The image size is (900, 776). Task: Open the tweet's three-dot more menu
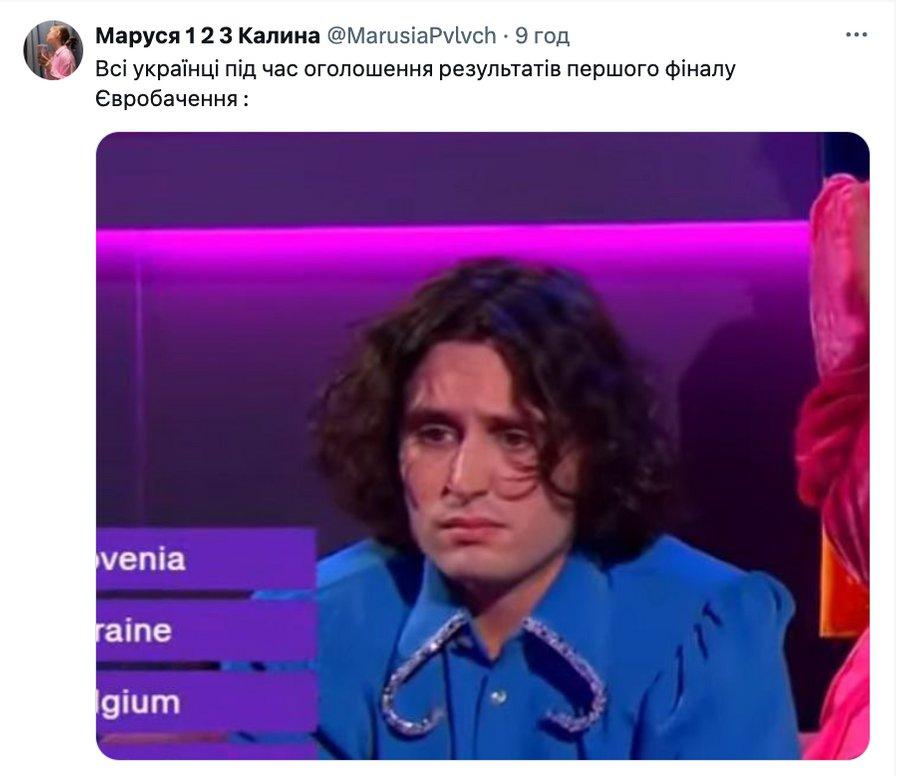click(x=856, y=35)
